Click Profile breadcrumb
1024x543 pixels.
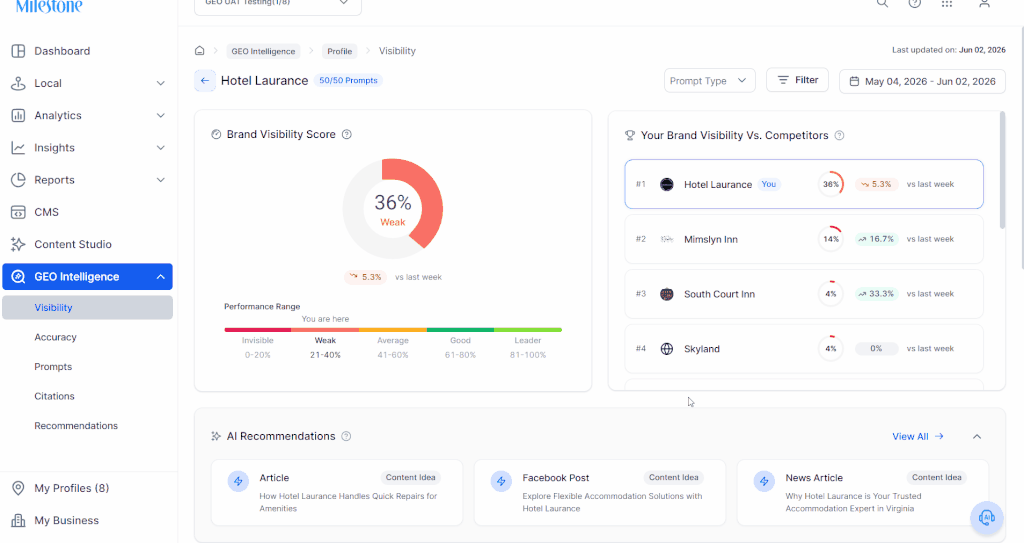(340, 51)
